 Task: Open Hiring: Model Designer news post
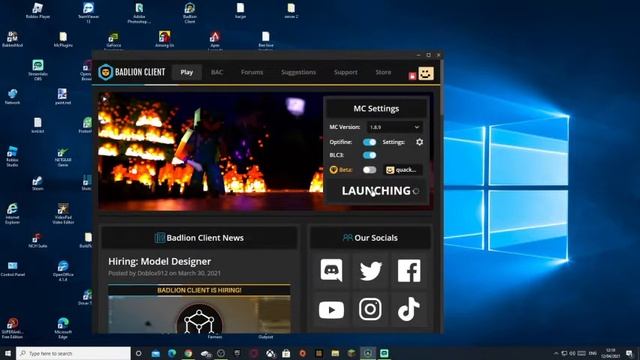(x=160, y=261)
